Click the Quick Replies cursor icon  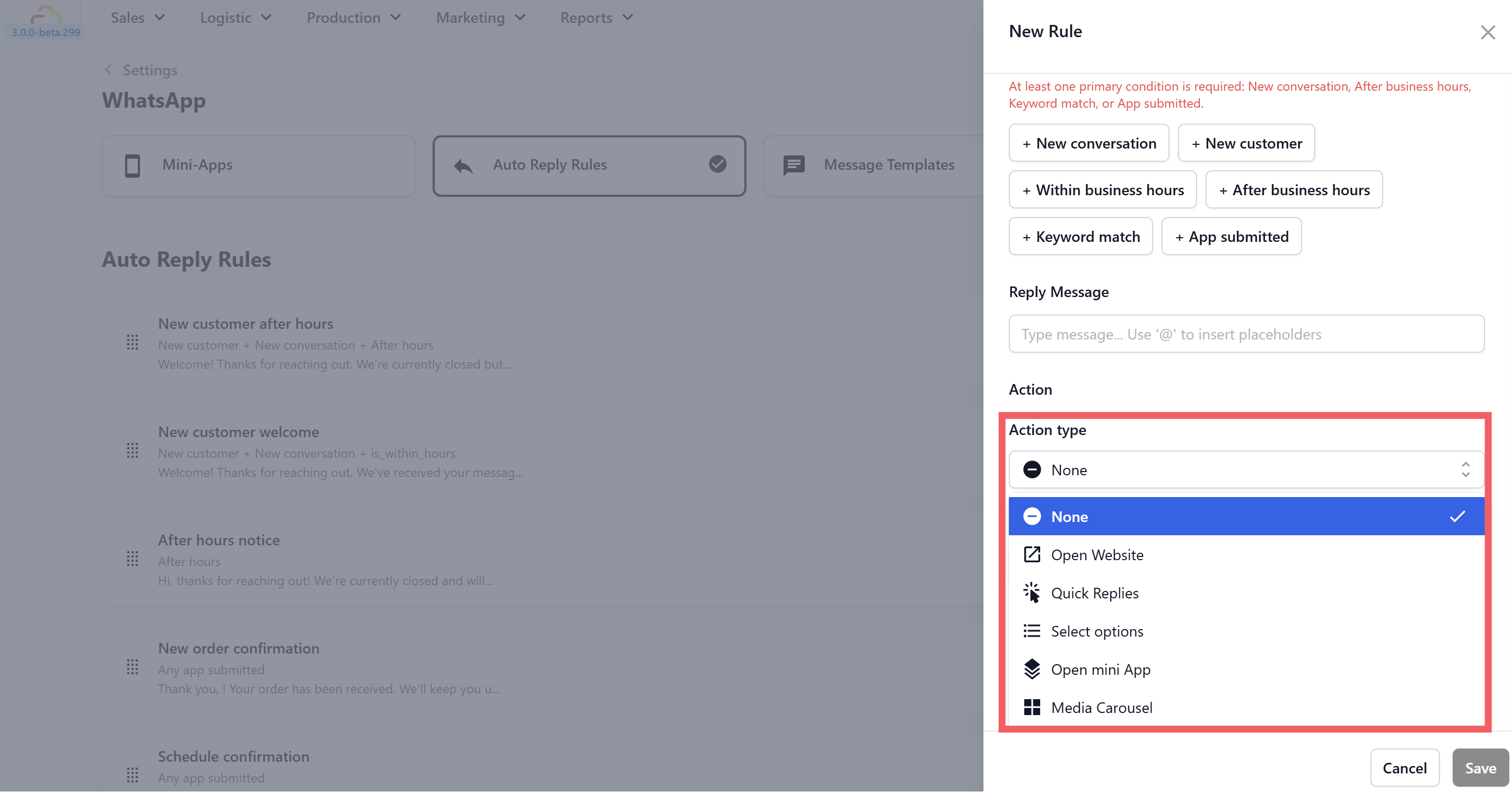click(x=1031, y=593)
